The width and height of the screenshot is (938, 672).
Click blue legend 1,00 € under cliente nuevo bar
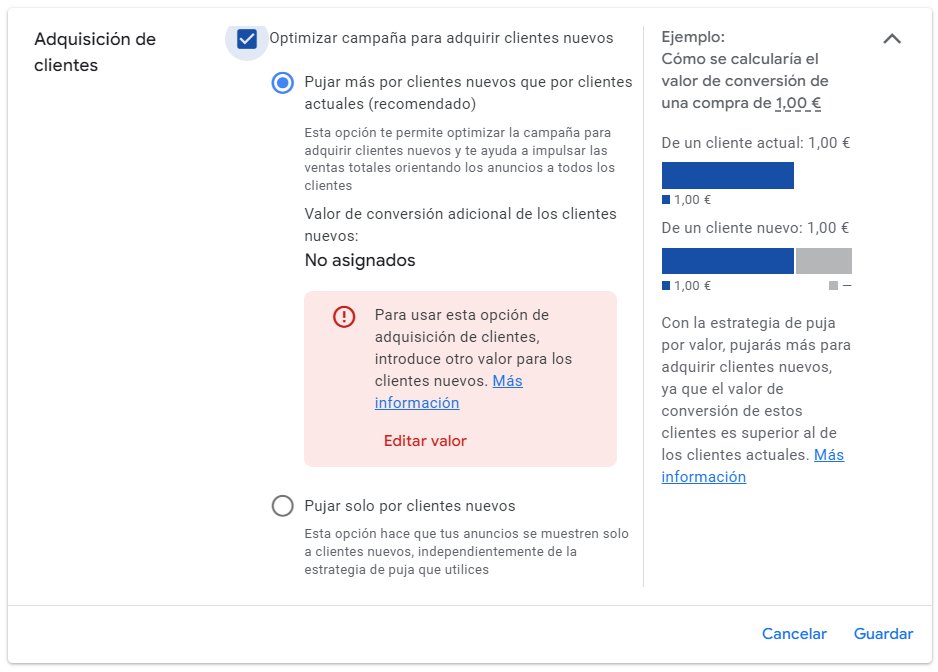tap(686, 285)
